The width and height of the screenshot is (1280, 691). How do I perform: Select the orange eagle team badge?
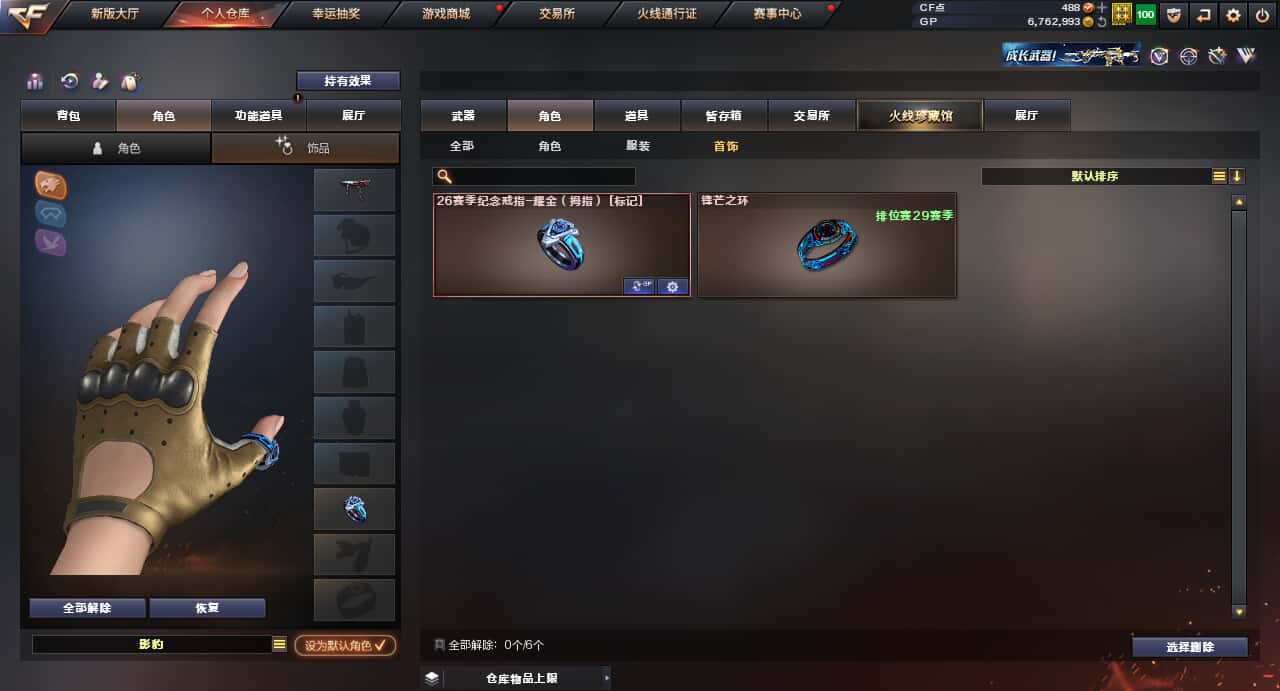(50, 184)
